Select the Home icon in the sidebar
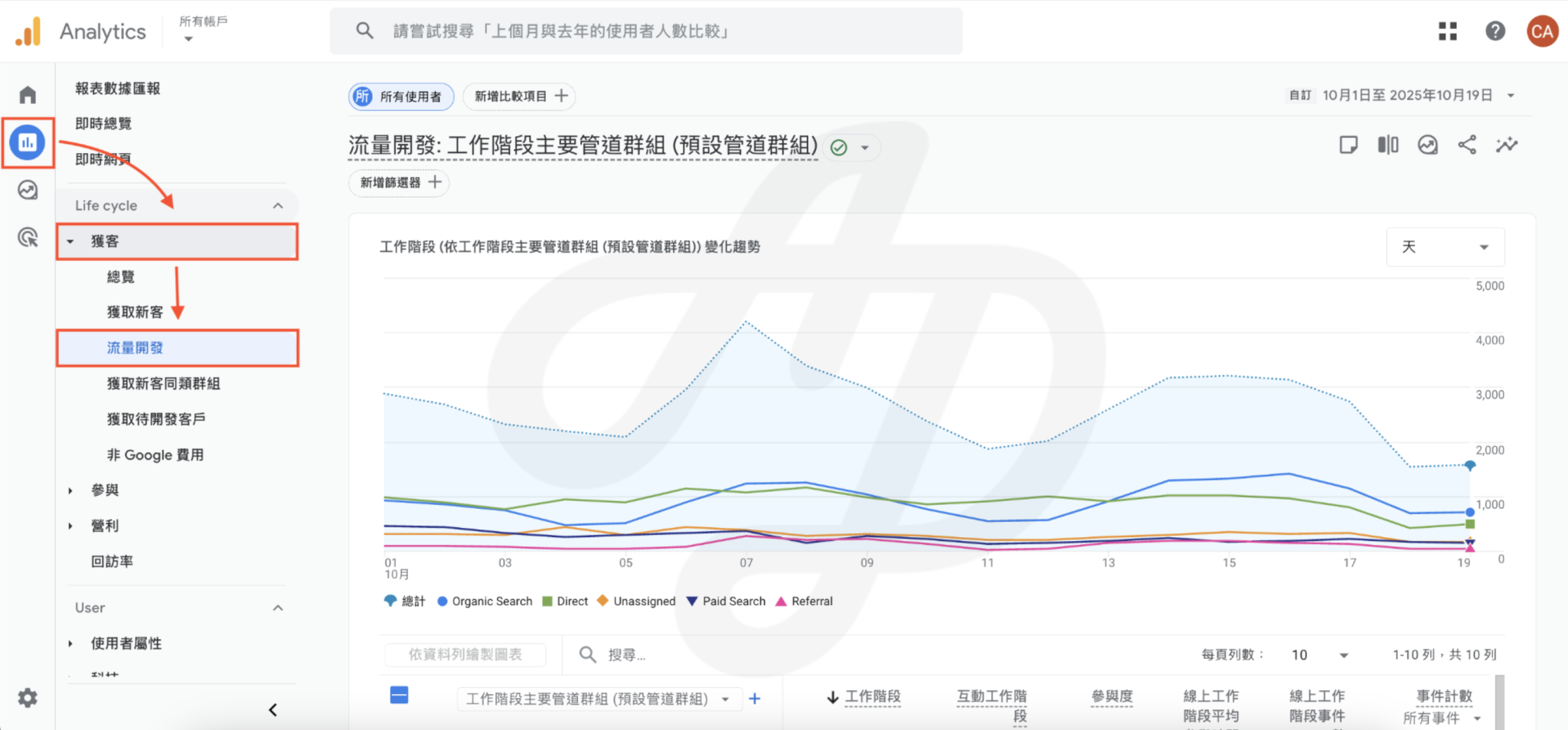The height and width of the screenshot is (730, 1568). pos(28,93)
